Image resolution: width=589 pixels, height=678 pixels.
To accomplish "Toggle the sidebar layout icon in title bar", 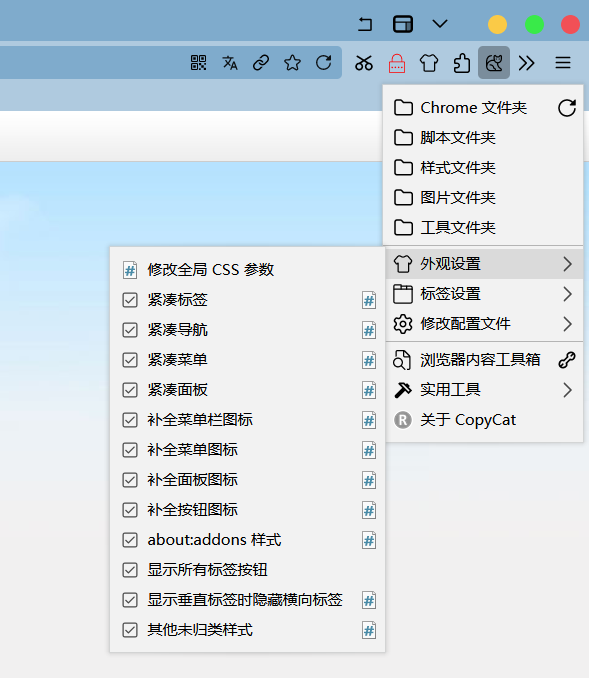I will point(403,24).
